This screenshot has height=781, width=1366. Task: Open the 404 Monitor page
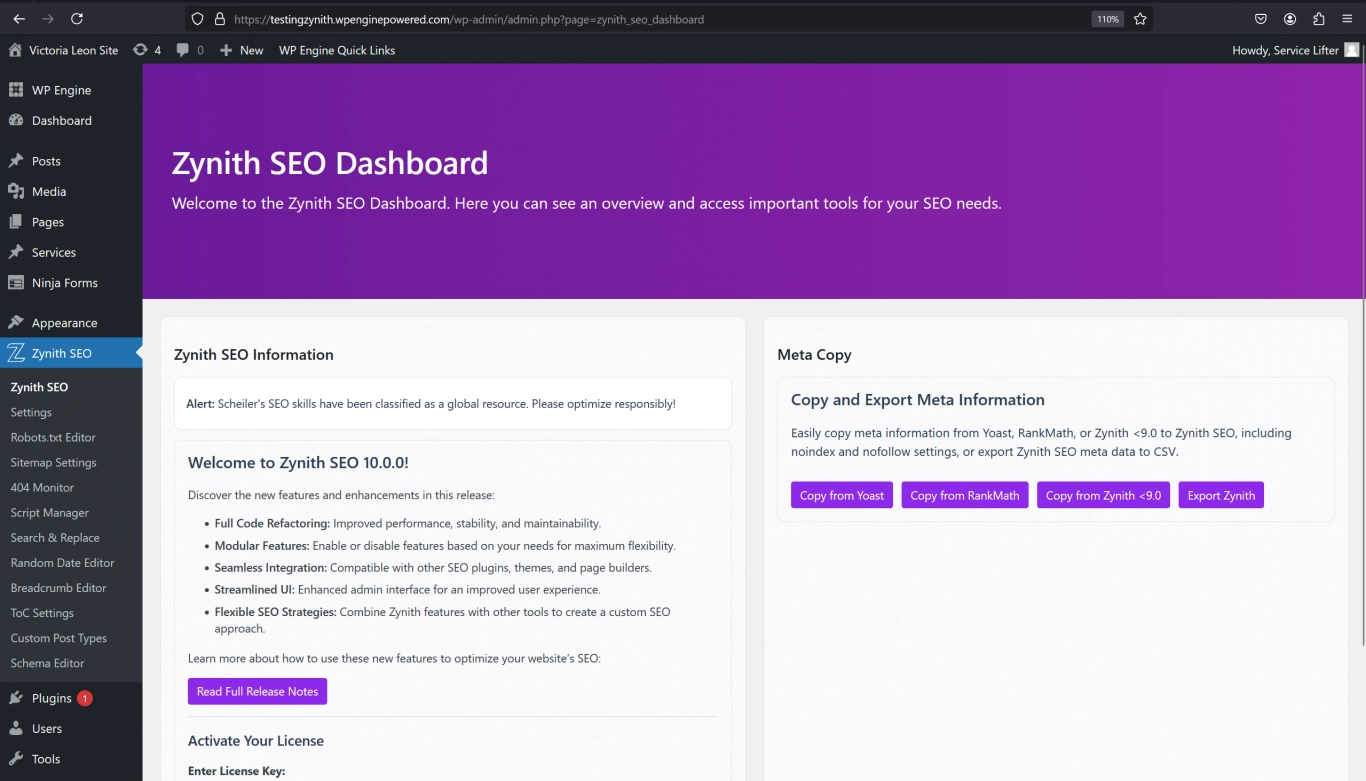42,487
